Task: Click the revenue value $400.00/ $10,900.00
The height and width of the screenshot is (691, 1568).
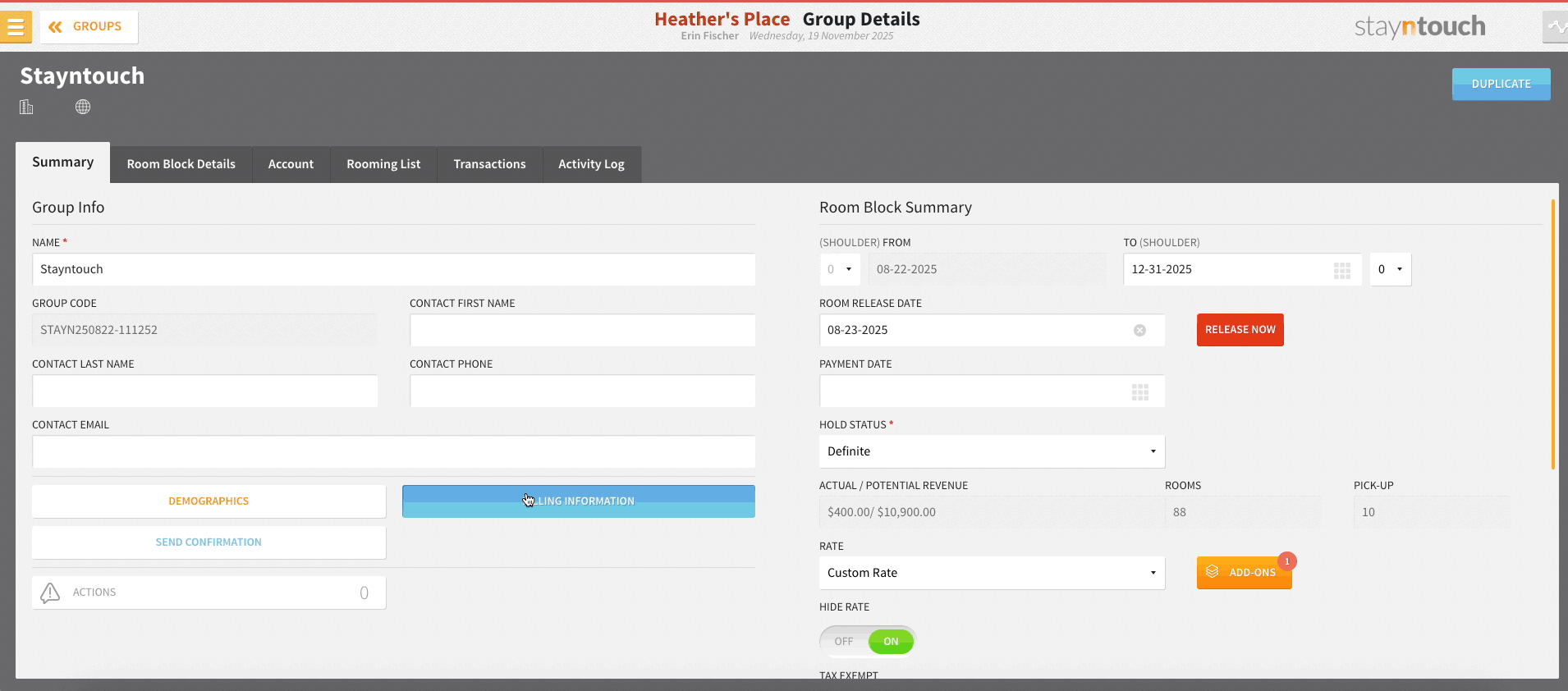Action: click(x=881, y=512)
